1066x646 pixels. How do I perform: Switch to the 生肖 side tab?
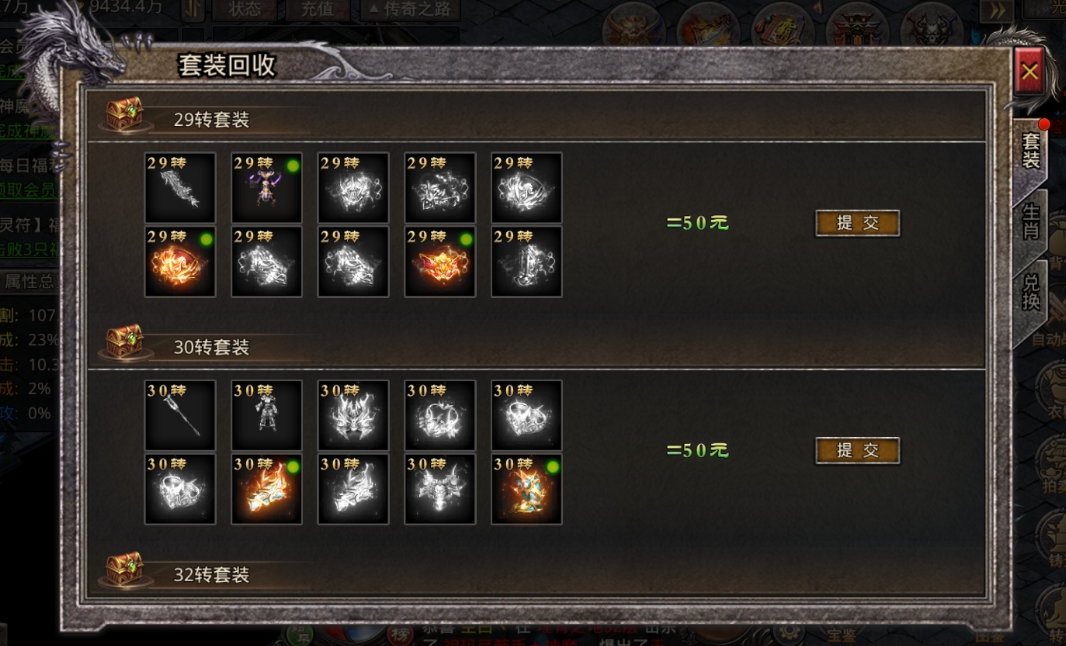1031,222
